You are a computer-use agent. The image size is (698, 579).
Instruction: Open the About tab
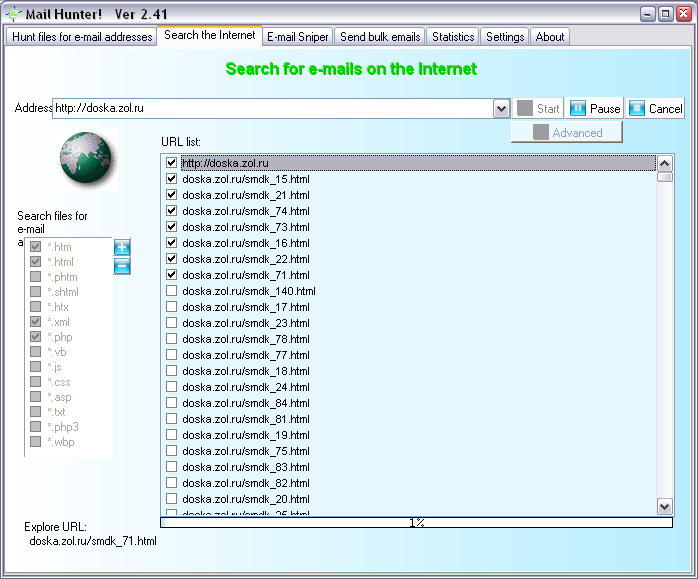click(550, 36)
